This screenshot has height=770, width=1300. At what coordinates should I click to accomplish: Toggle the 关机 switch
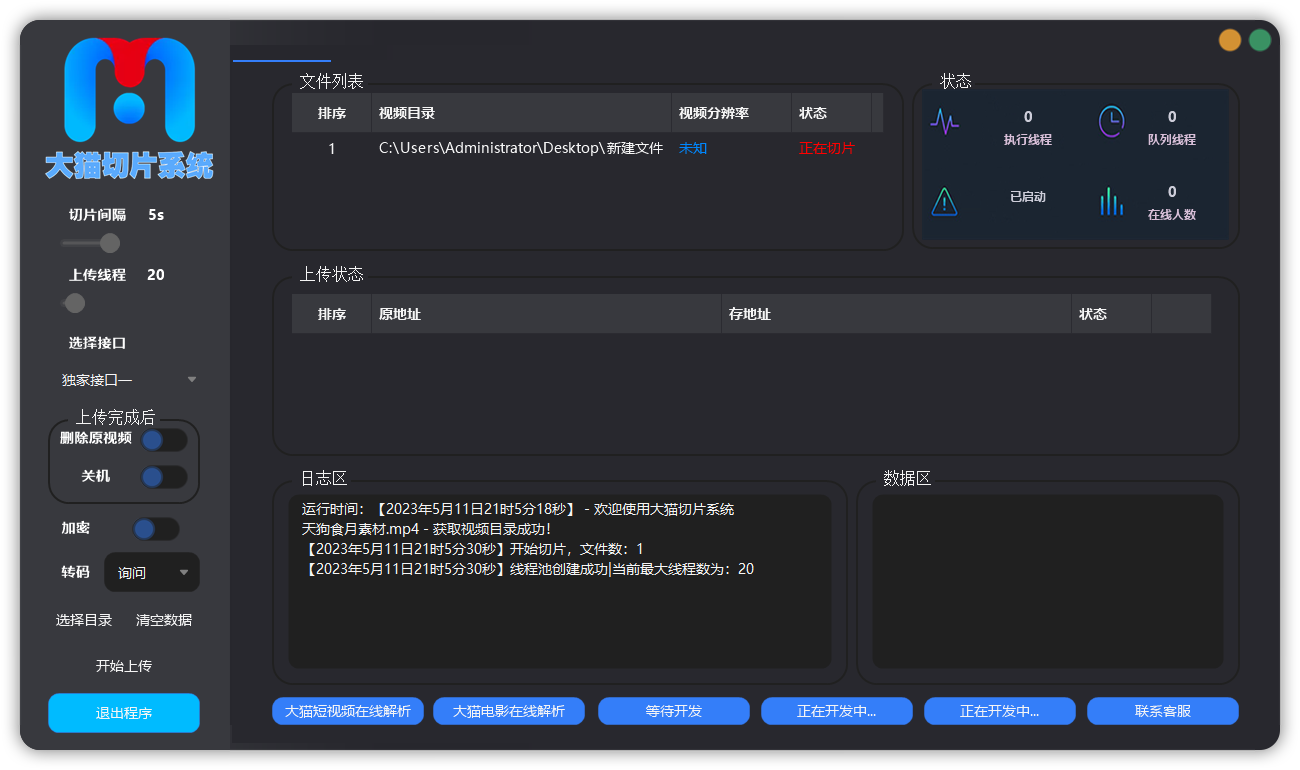[x=164, y=477]
